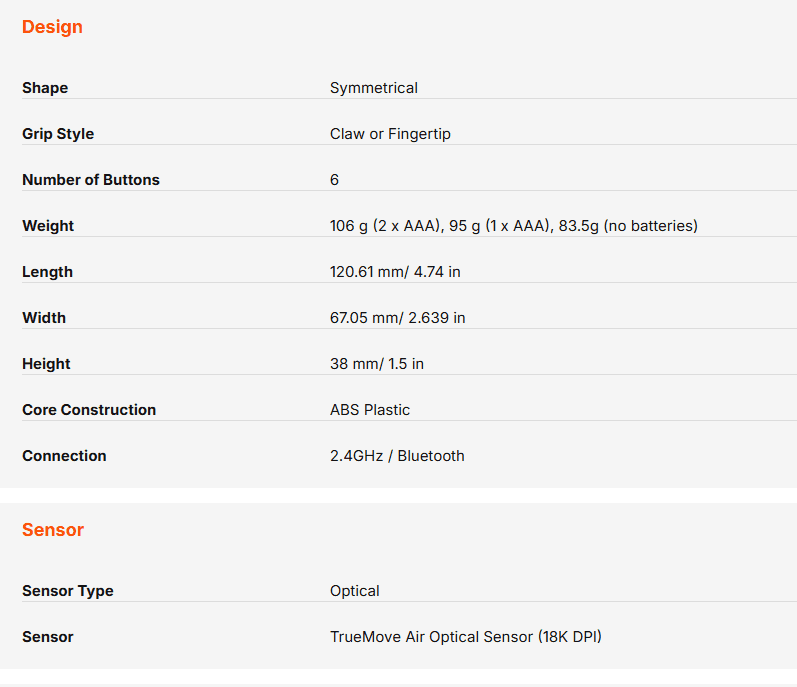This screenshot has height=687, width=797.
Task: Select the ABS Plastic value
Action: 370,410
